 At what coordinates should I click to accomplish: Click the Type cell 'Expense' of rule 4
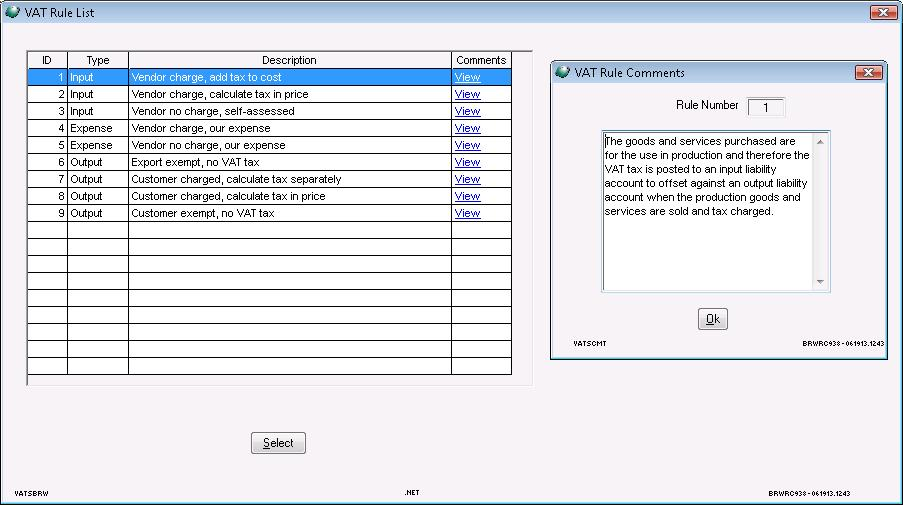(x=98, y=128)
